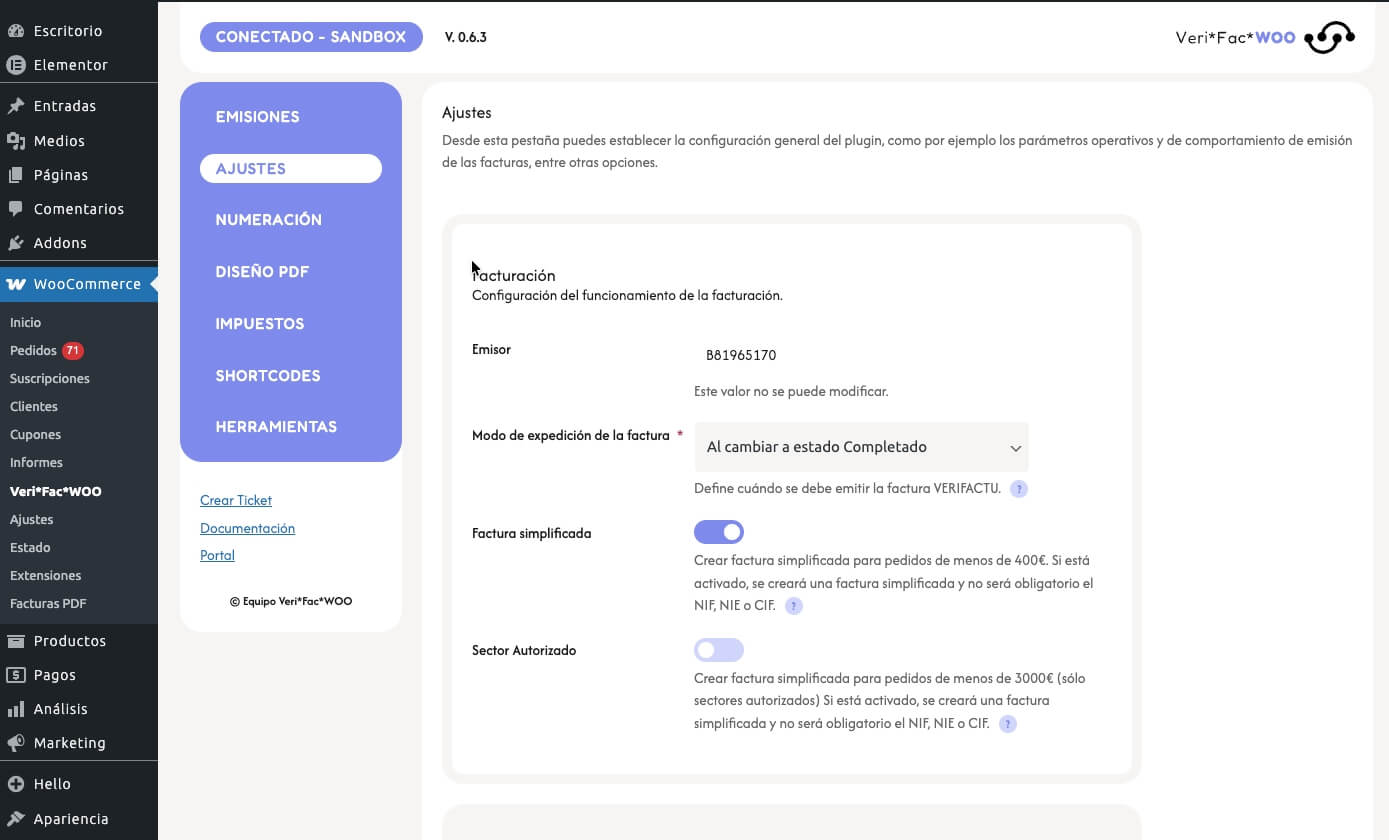Open the Estado submenu item
The width and height of the screenshot is (1389, 840).
click(30, 548)
